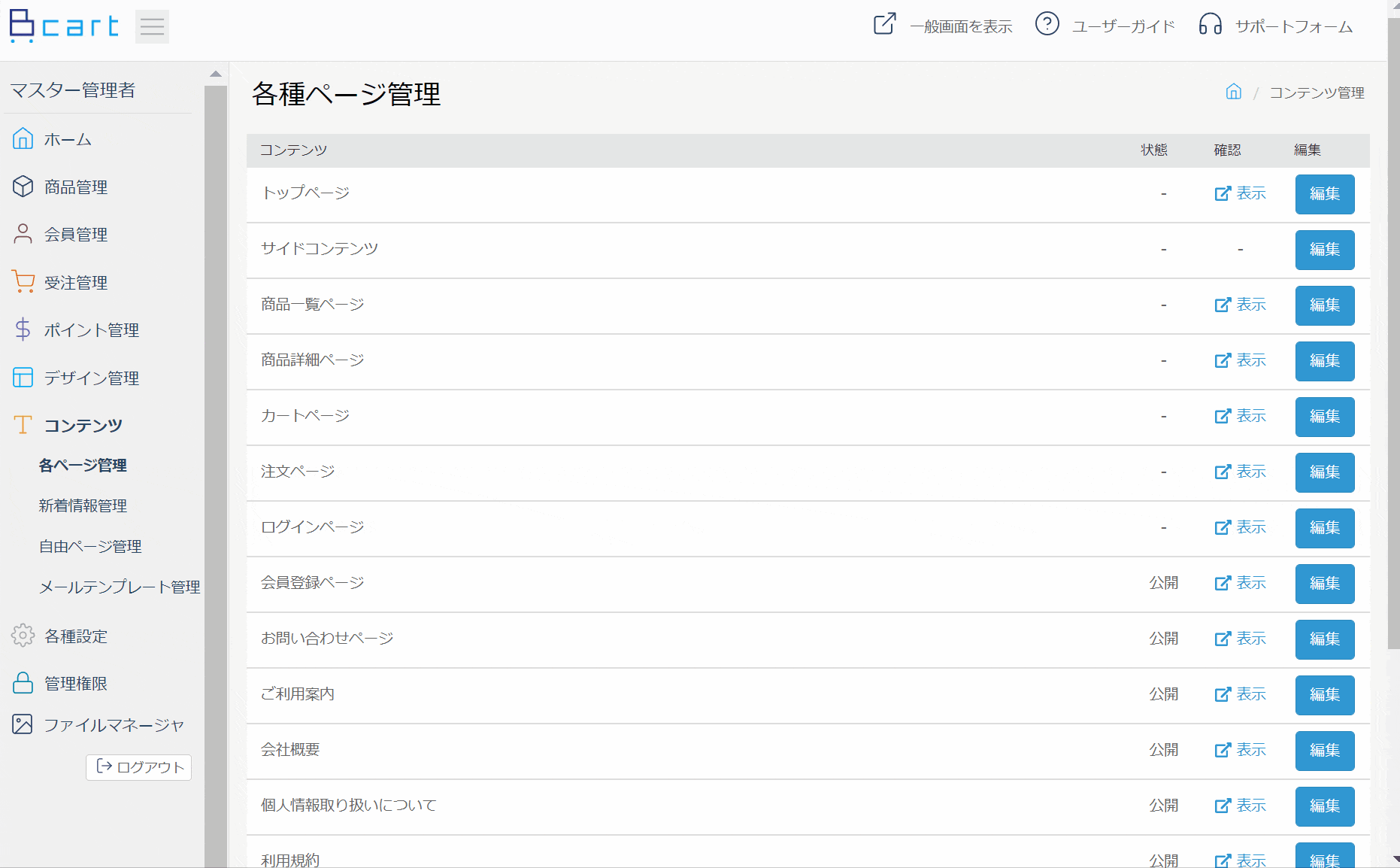Click the 管理権限 lock icon
The image size is (1400, 868).
coord(23,683)
